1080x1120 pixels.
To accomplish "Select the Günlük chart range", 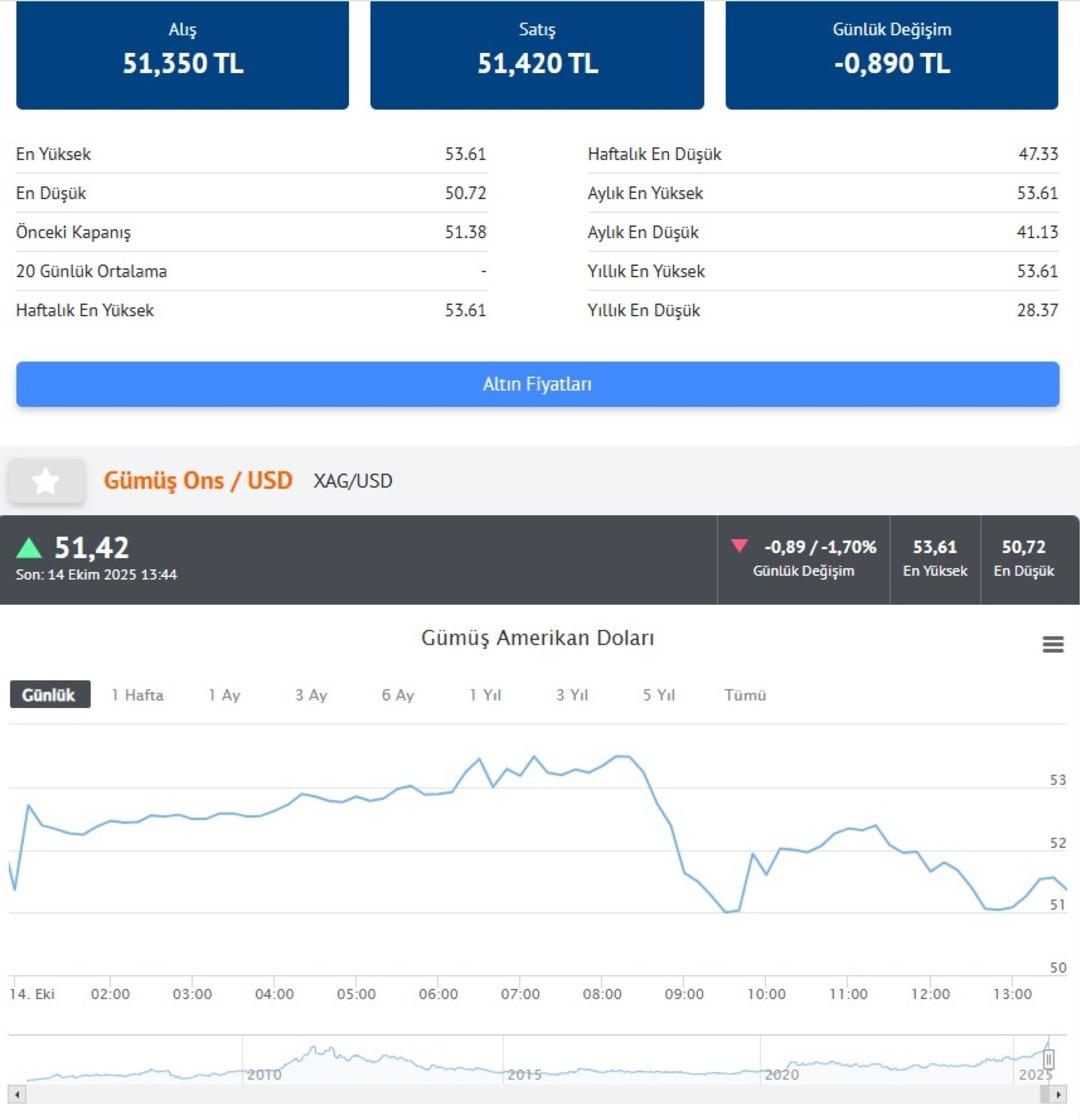I will (50, 695).
